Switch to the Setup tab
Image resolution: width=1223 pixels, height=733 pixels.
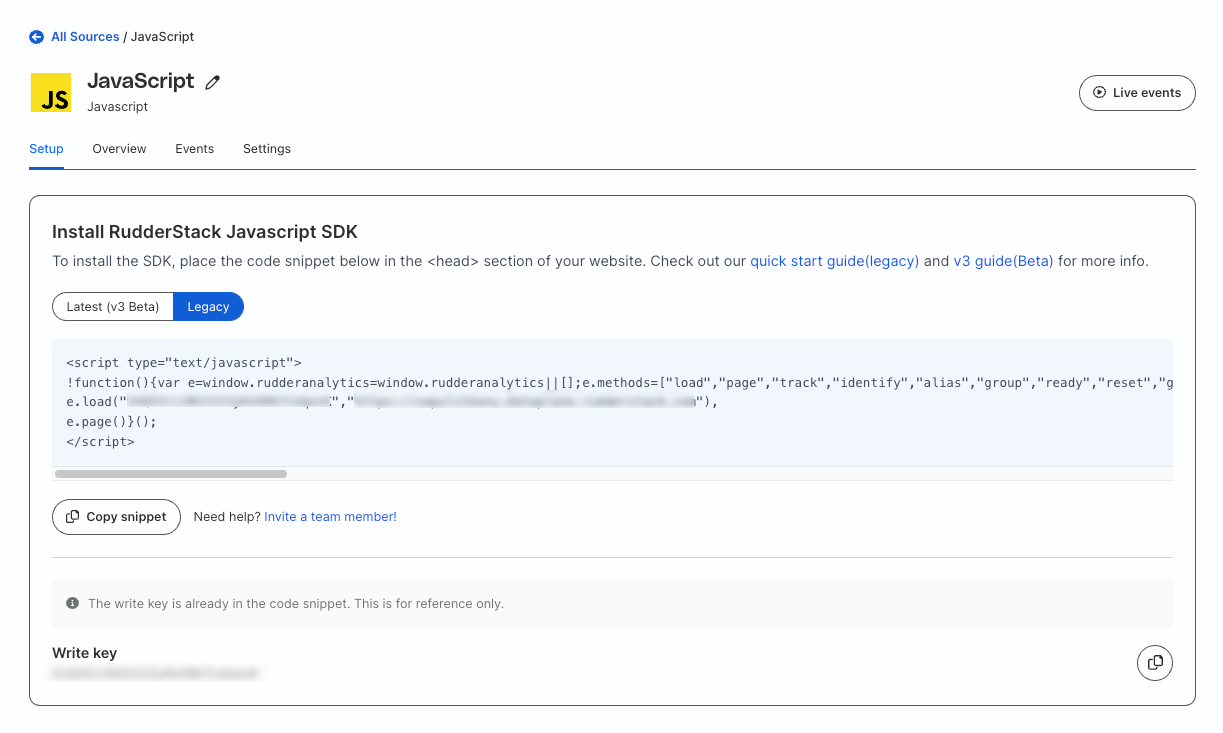[46, 149]
